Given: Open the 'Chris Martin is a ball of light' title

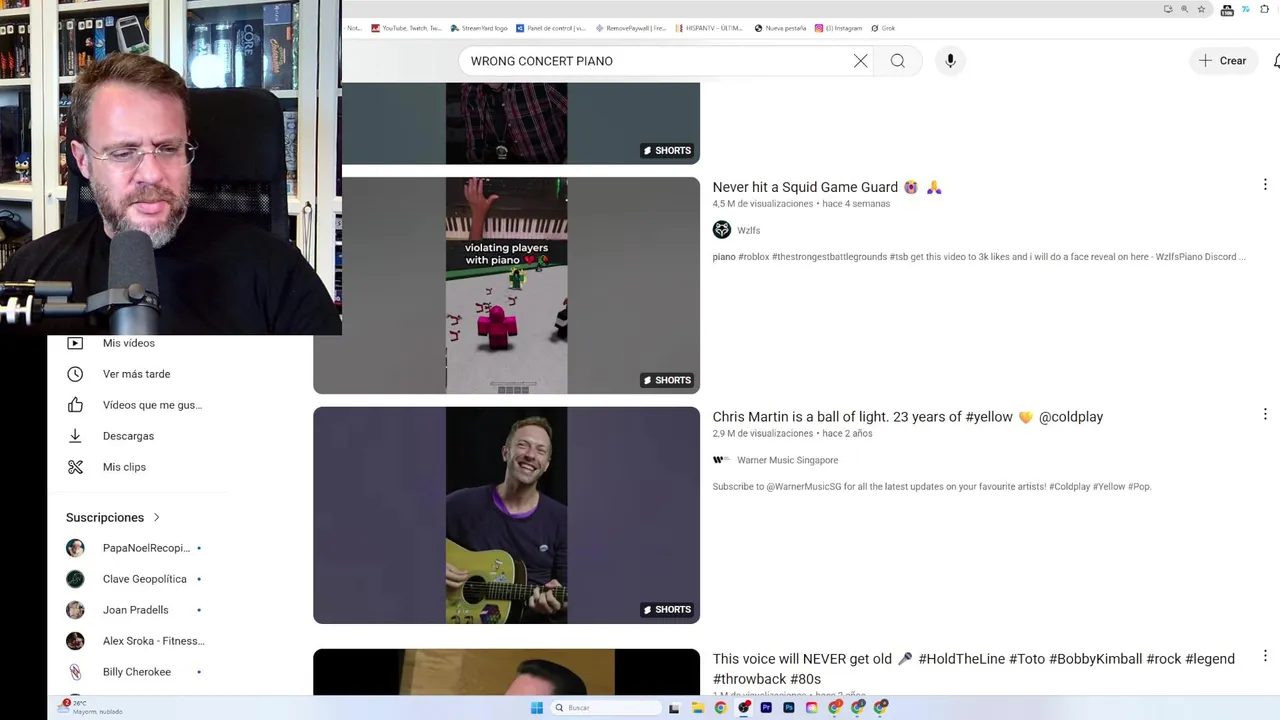Looking at the screenshot, I should pos(907,417).
